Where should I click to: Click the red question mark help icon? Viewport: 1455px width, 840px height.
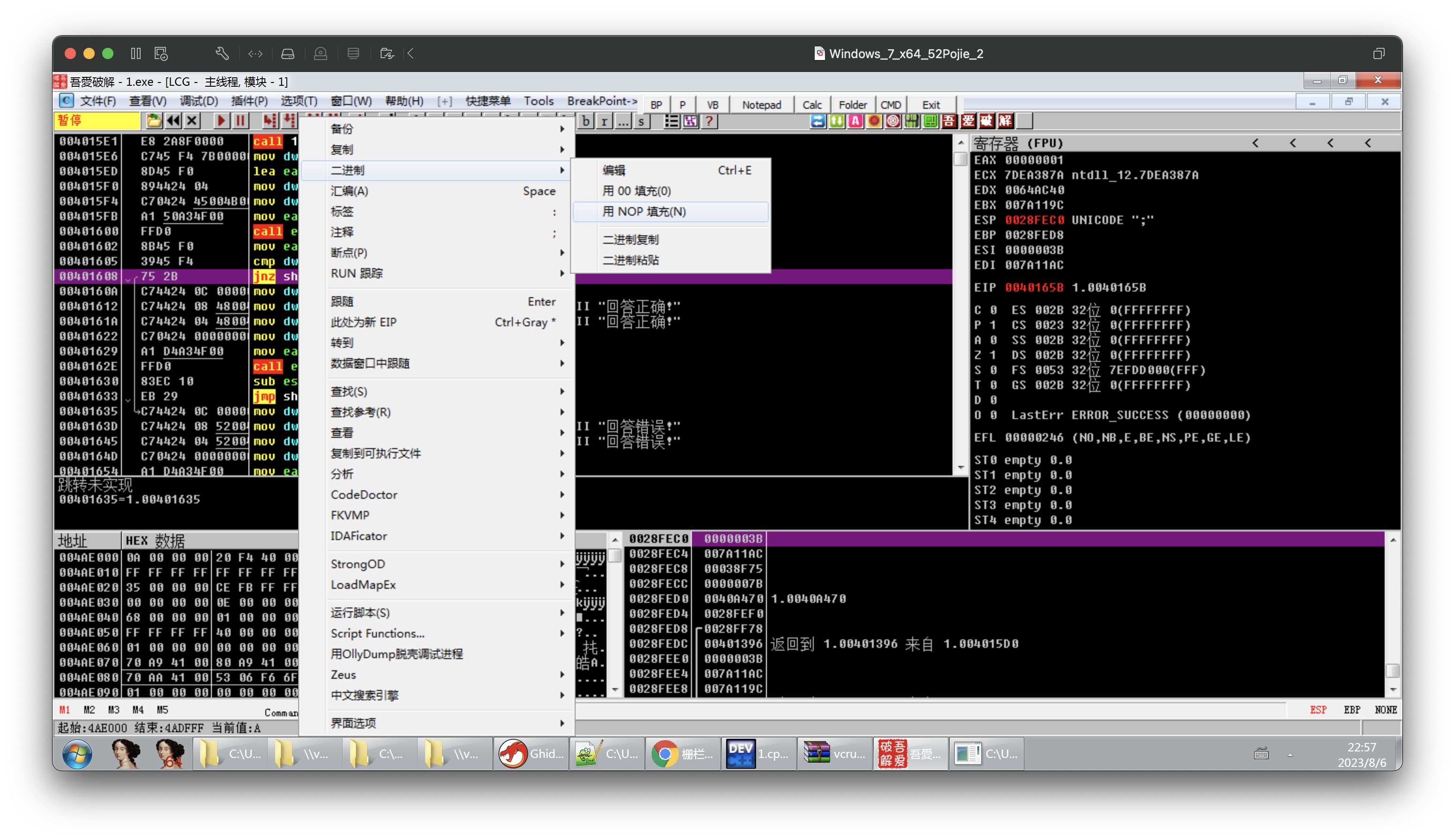coord(709,121)
